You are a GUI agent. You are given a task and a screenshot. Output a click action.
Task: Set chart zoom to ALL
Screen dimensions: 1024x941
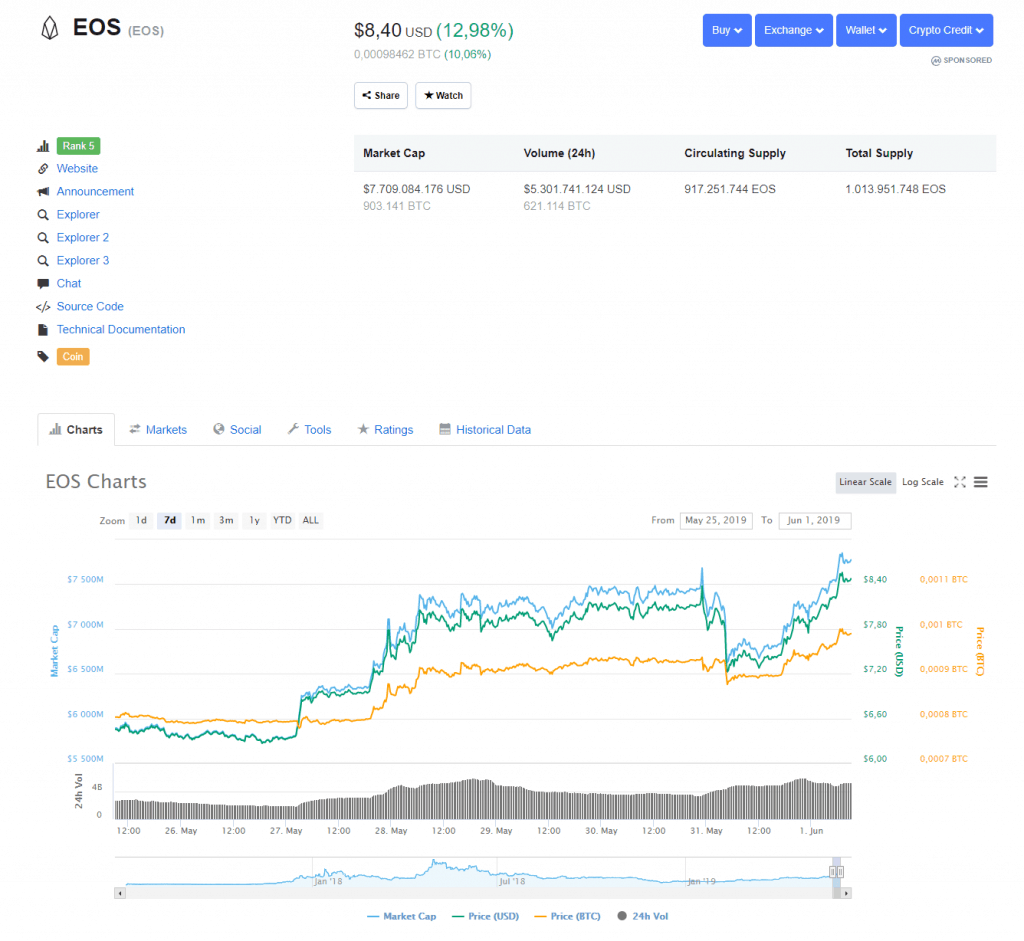coord(311,520)
